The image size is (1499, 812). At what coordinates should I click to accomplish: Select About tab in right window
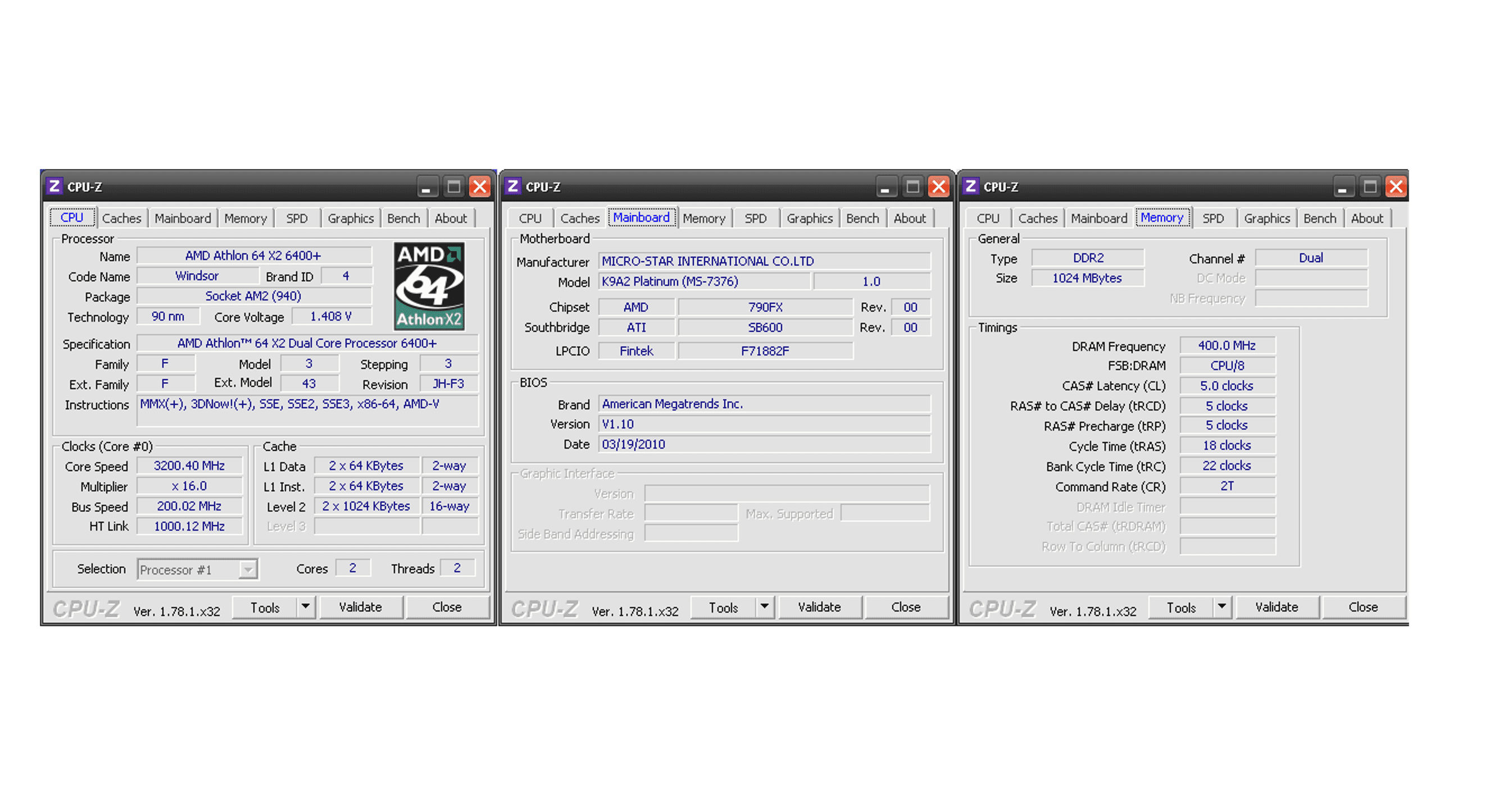(1367, 218)
